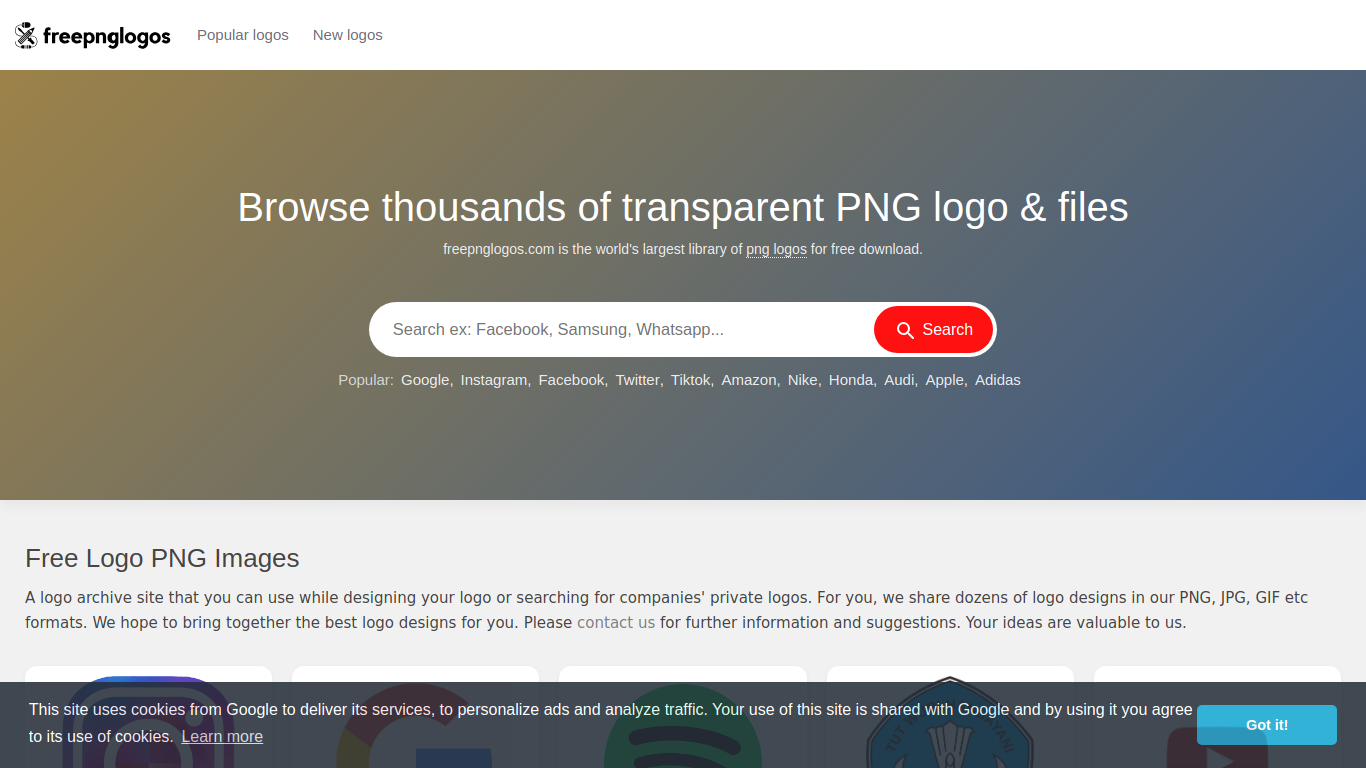The width and height of the screenshot is (1366, 768).
Task: Open the Google logo thumbnail card
Action: point(415,717)
